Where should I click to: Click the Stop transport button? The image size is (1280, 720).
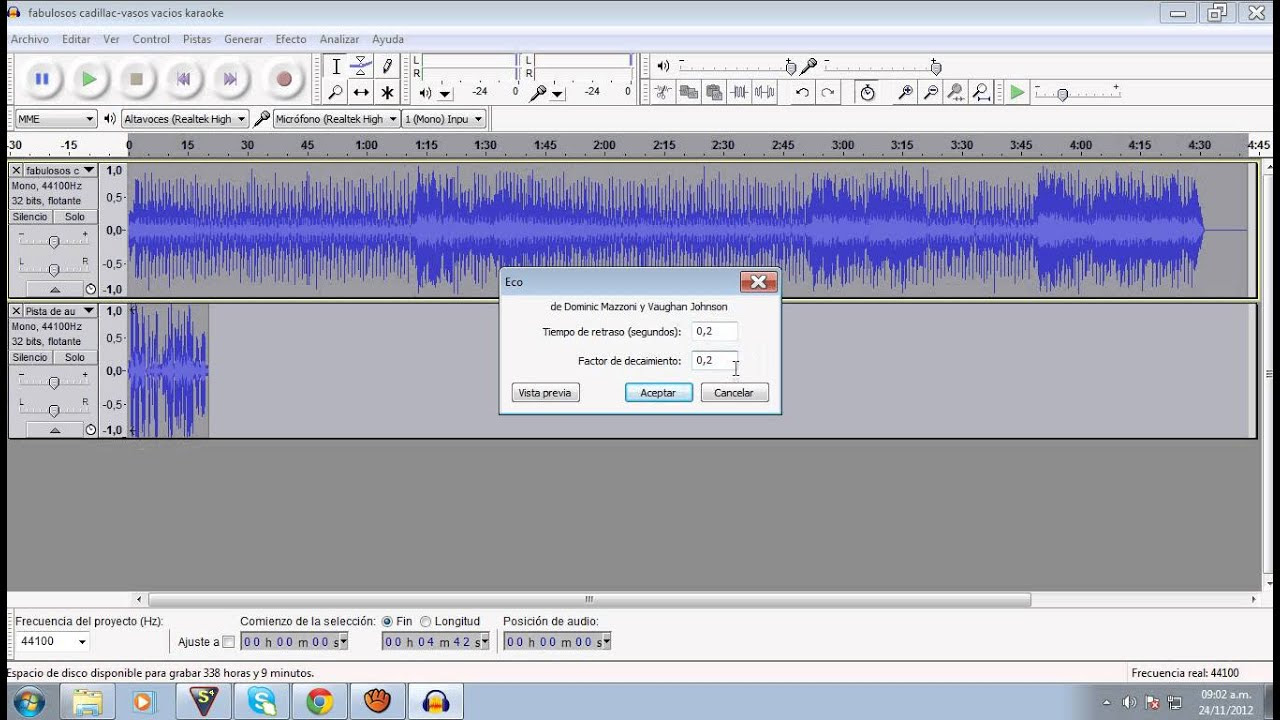(x=137, y=79)
